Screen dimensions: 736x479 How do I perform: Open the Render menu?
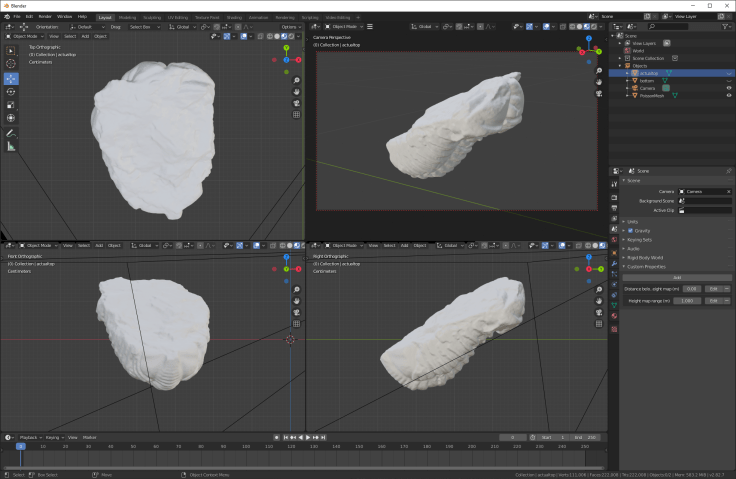point(45,17)
